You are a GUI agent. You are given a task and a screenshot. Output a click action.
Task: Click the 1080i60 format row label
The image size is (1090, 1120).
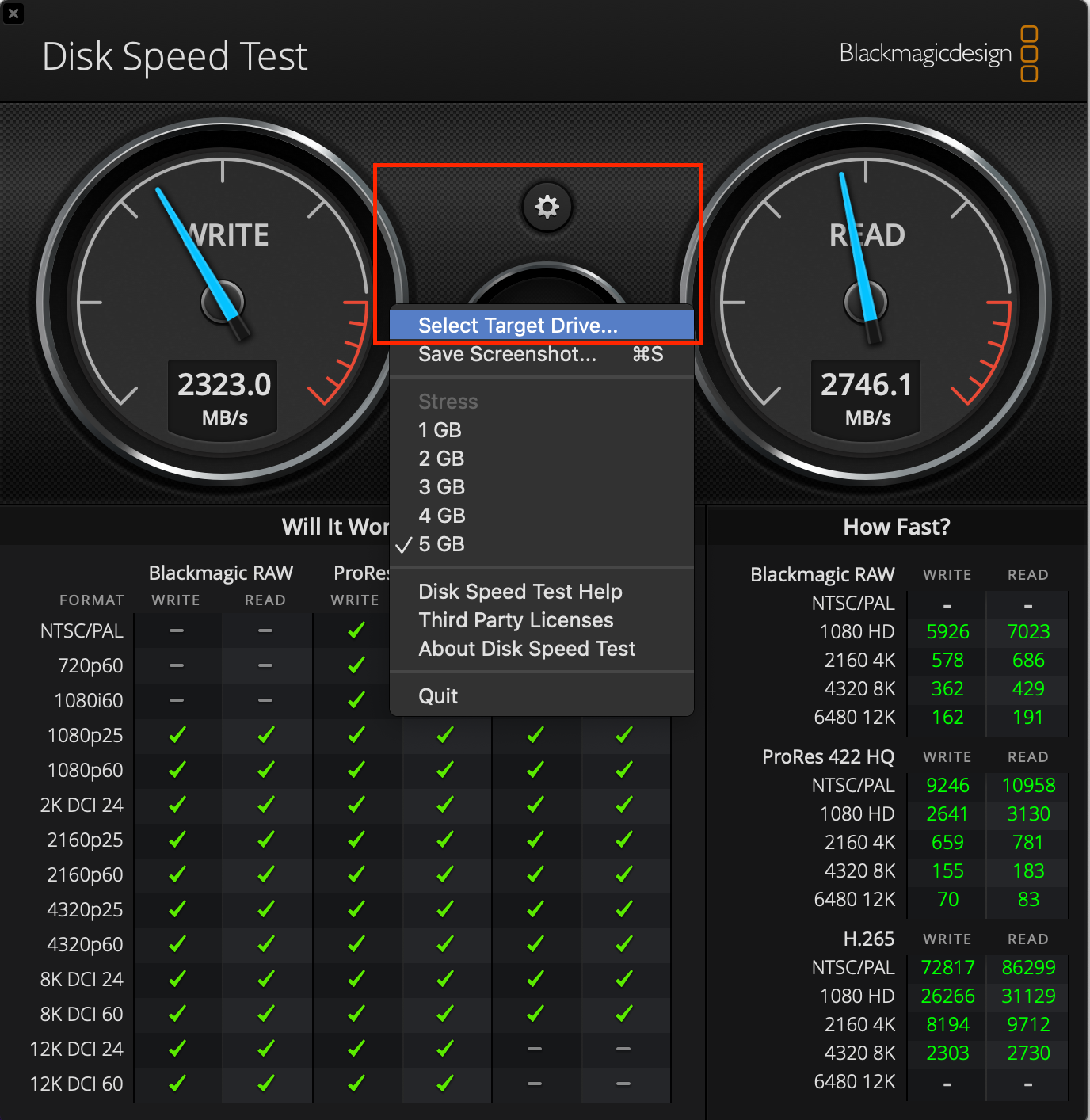click(x=89, y=701)
